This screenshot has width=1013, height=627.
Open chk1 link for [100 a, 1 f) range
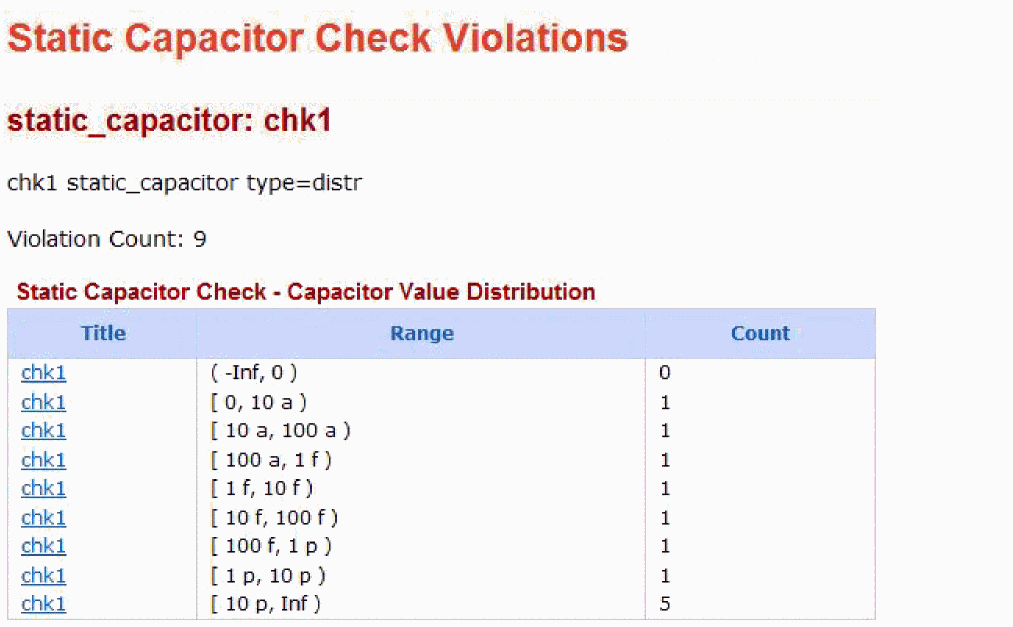tap(43, 460)
